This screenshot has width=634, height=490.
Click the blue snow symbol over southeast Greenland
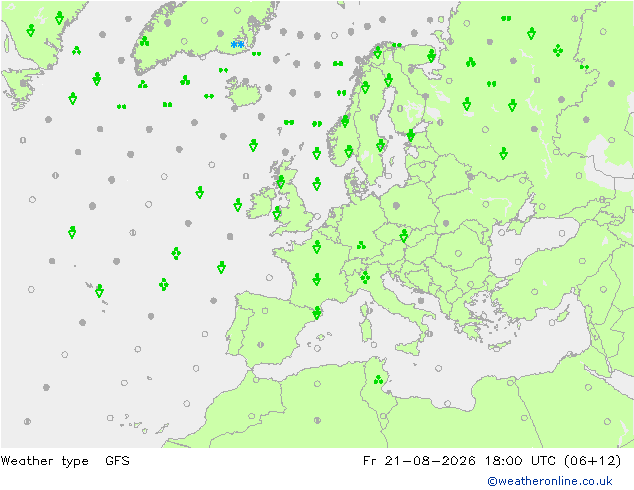click(237, 45)
